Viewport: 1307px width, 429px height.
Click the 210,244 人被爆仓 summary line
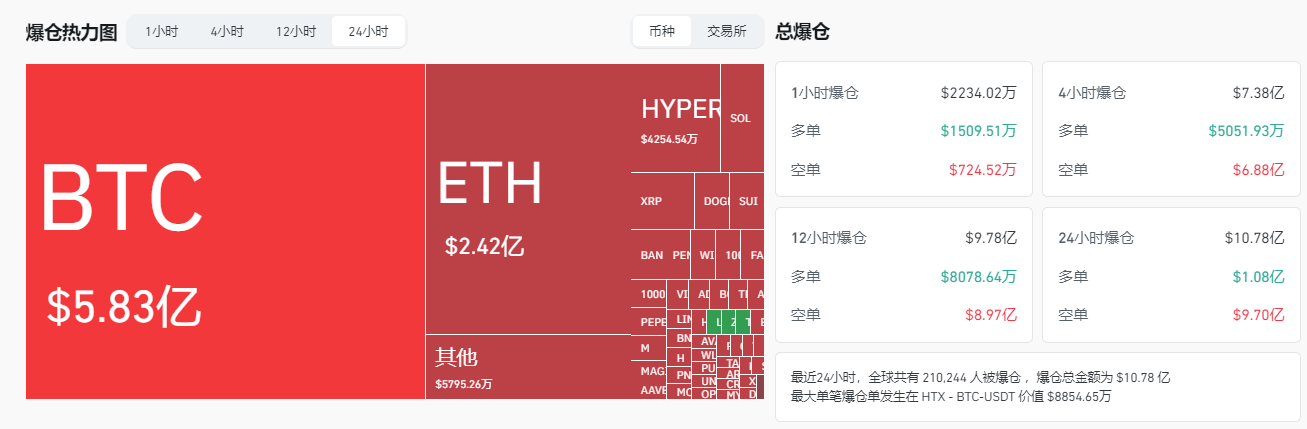(x=980, y=378)
